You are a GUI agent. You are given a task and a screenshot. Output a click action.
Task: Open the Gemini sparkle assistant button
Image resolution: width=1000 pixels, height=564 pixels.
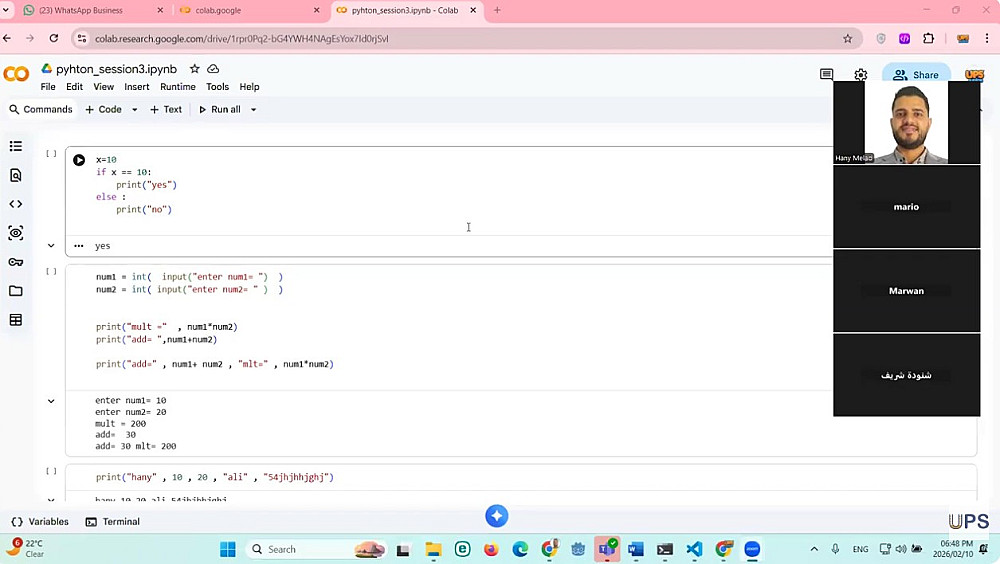[x=497, y=516]
